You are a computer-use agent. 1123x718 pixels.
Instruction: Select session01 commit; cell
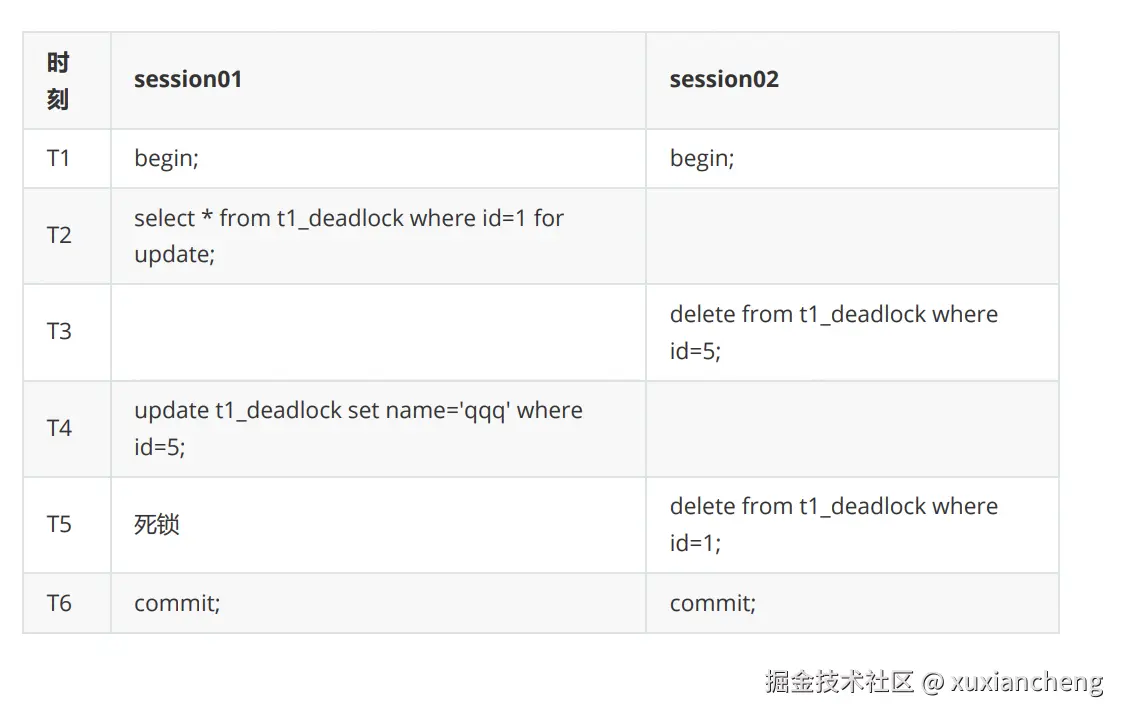[x=177, y=603]
